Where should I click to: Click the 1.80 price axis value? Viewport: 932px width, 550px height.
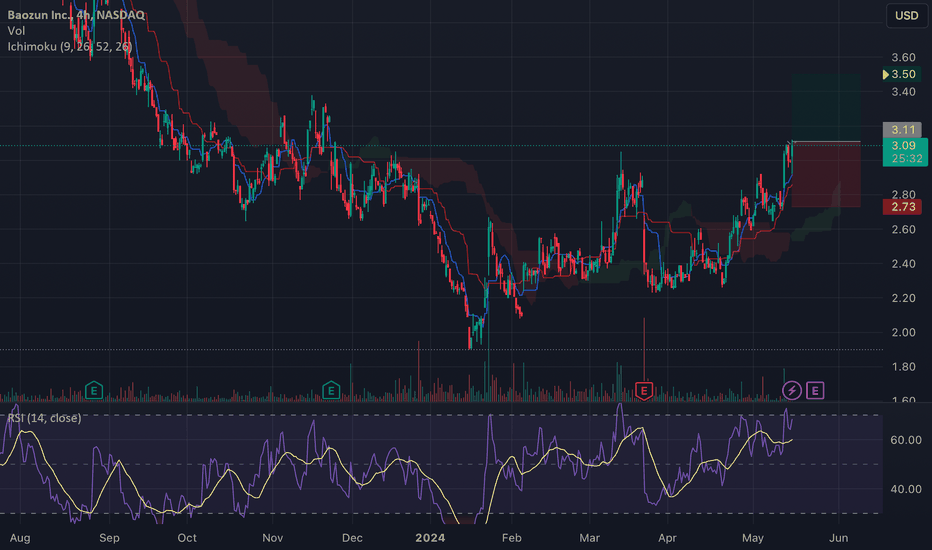[903, 367]
